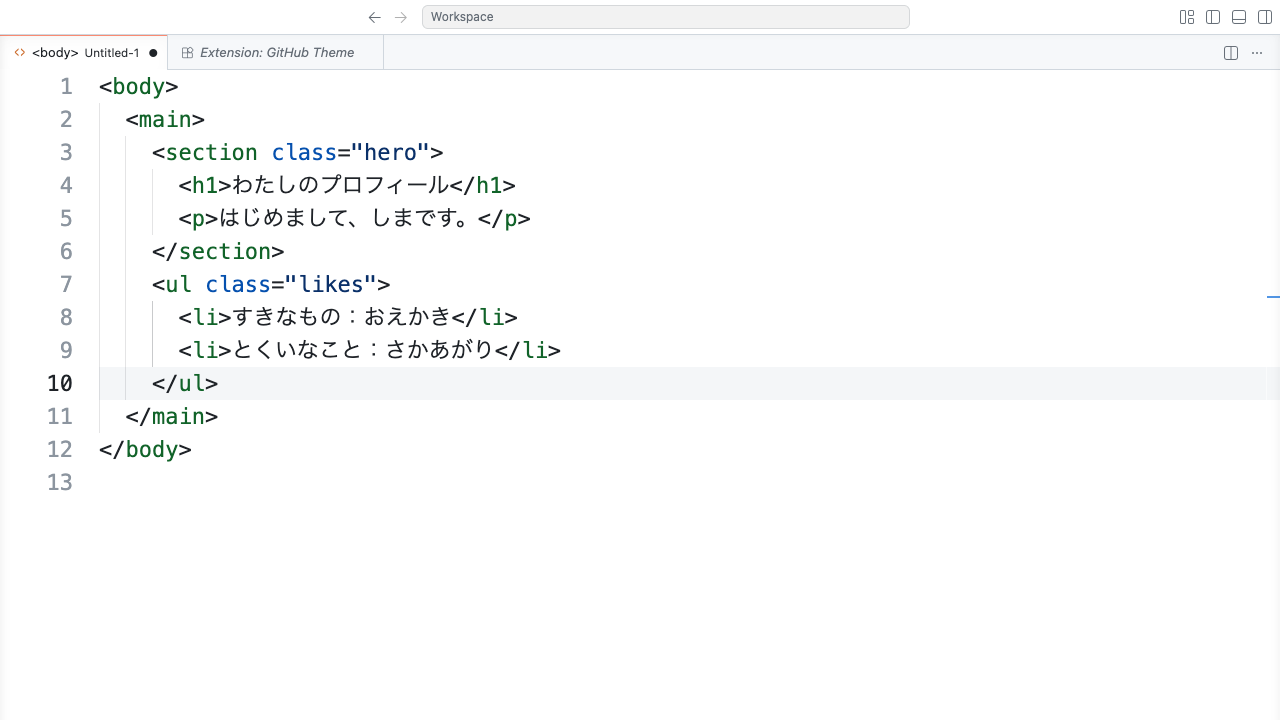Screen dimensions: 1280x720
Task: Click the closing </main> tag
Action: pos(172,417)
